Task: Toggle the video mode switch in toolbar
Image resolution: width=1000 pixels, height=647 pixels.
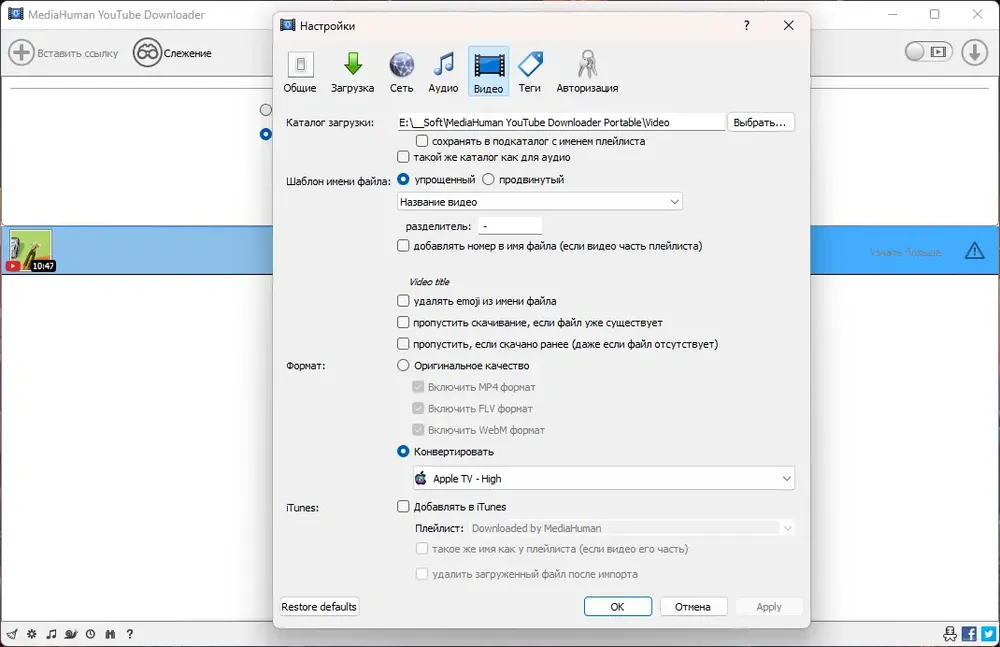Action: click(929, 52)
